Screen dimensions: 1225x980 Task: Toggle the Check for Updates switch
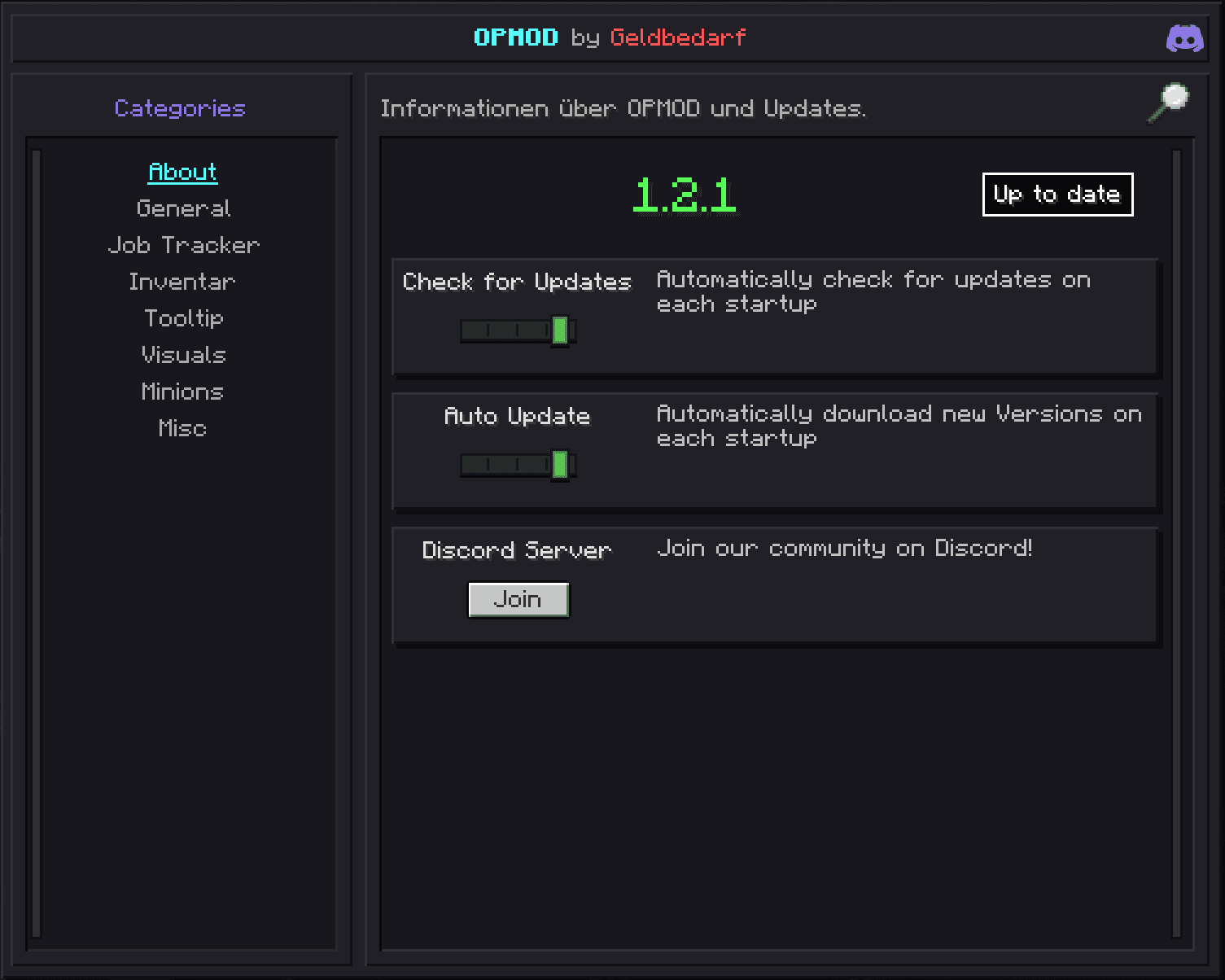tap(518, 330)
